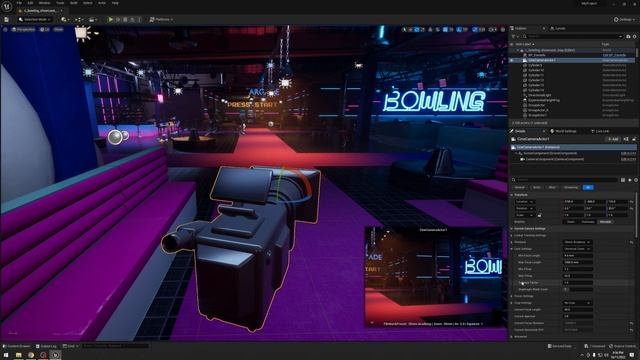Image resolution: width=640 pixels, height=360 pixels.
Task: Select the directional light sun icon in viewport
Action: pyautogui.click(x=82, y=33)
